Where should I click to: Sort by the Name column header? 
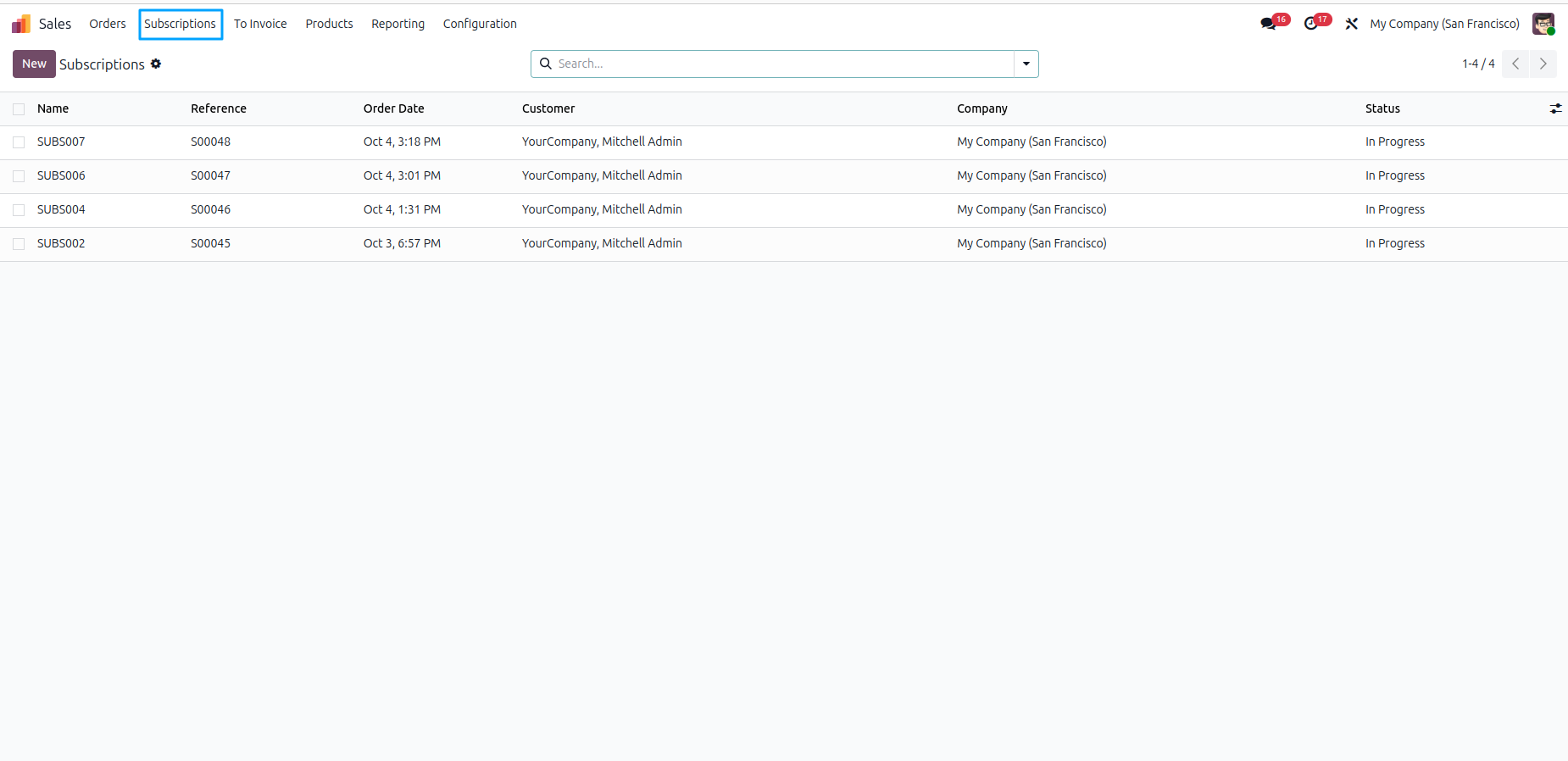[x=53, y=108]
